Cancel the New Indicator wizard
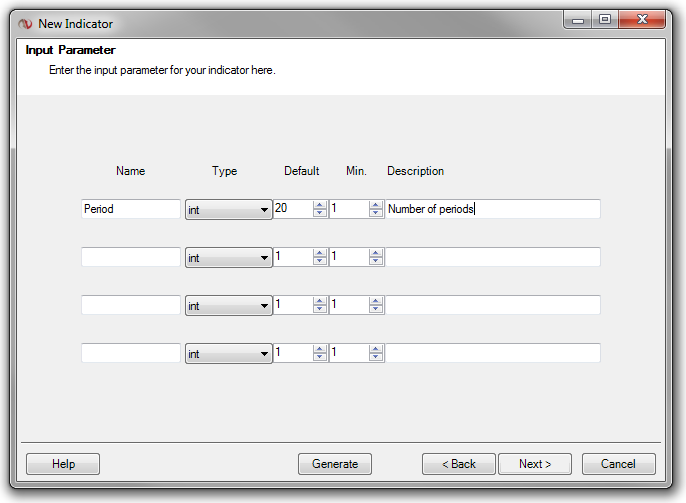Image resolution: width=686 pixels, height=503 pixels. tap(618, 464)
